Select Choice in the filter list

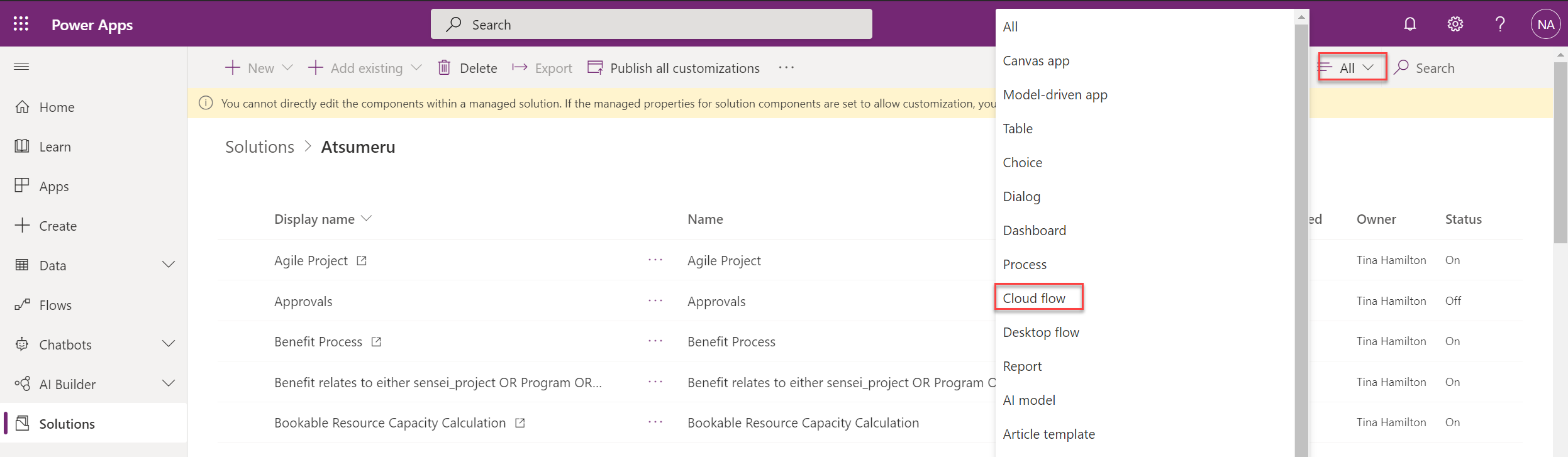click(x=1145, y=162)
